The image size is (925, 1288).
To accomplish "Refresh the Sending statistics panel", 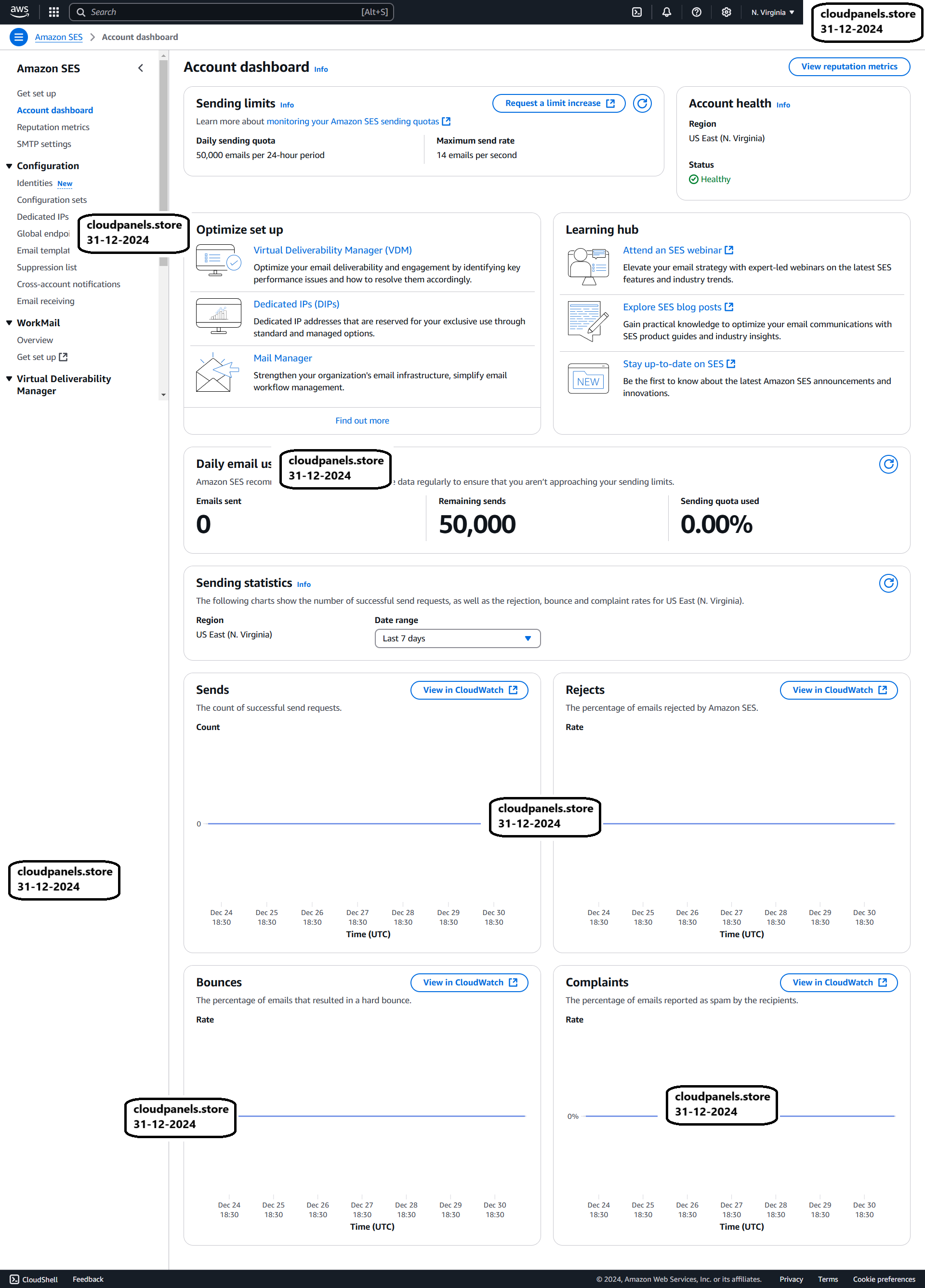I will click(x=888, y=583).
